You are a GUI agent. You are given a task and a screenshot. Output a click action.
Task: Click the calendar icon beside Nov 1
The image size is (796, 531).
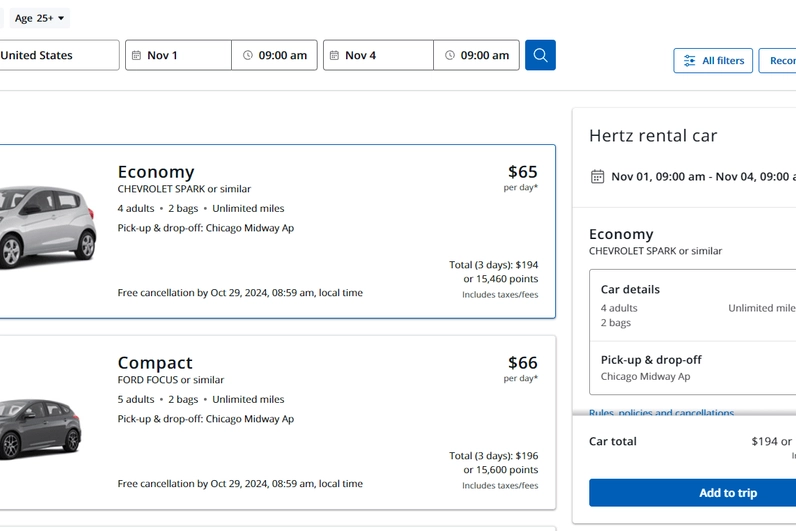[x=136, y=55]
